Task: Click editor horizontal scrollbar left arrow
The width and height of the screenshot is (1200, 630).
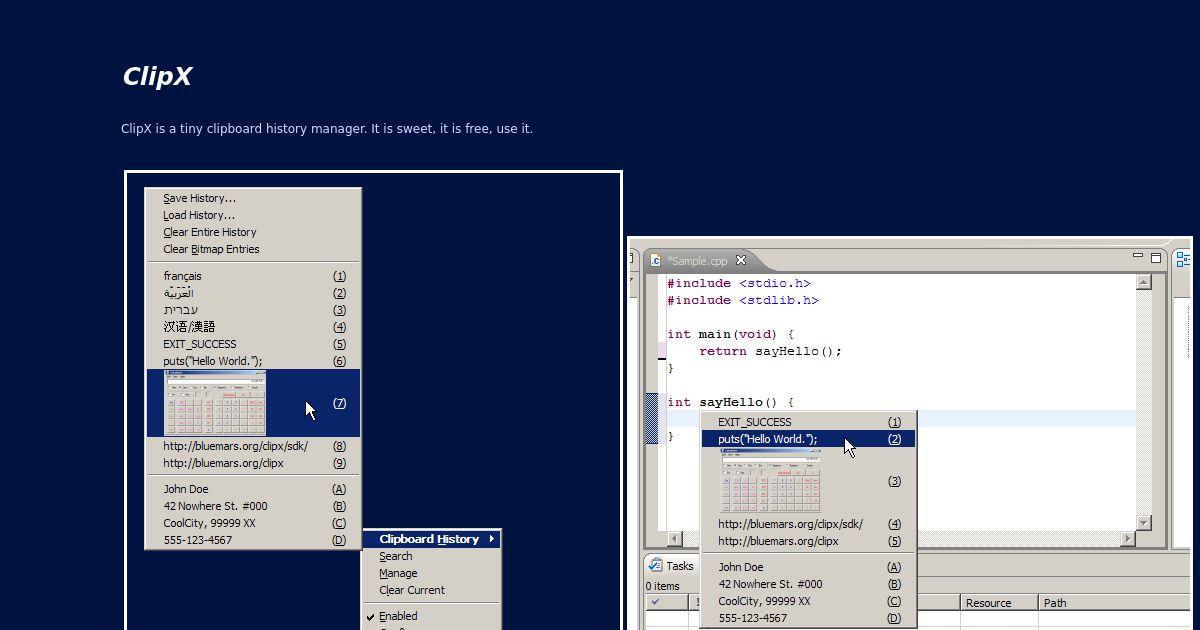Action: coord(674,538)
